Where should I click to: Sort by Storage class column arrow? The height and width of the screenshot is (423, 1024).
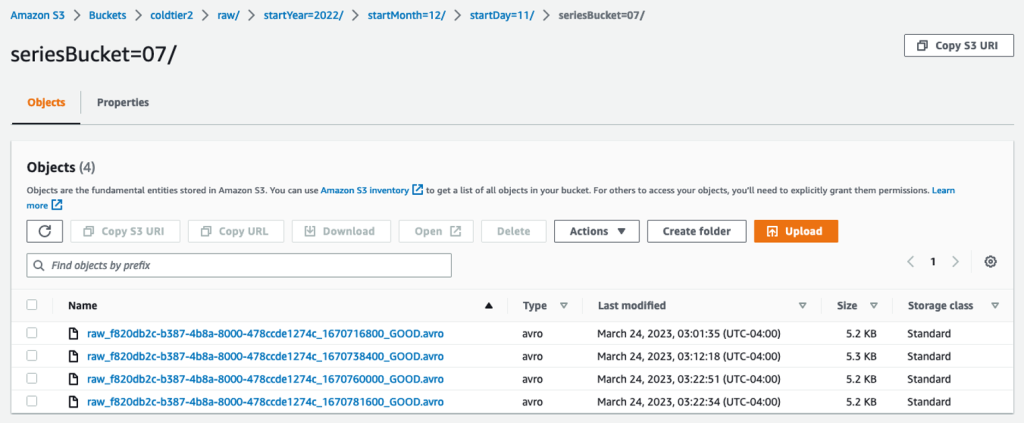point(995,306)
